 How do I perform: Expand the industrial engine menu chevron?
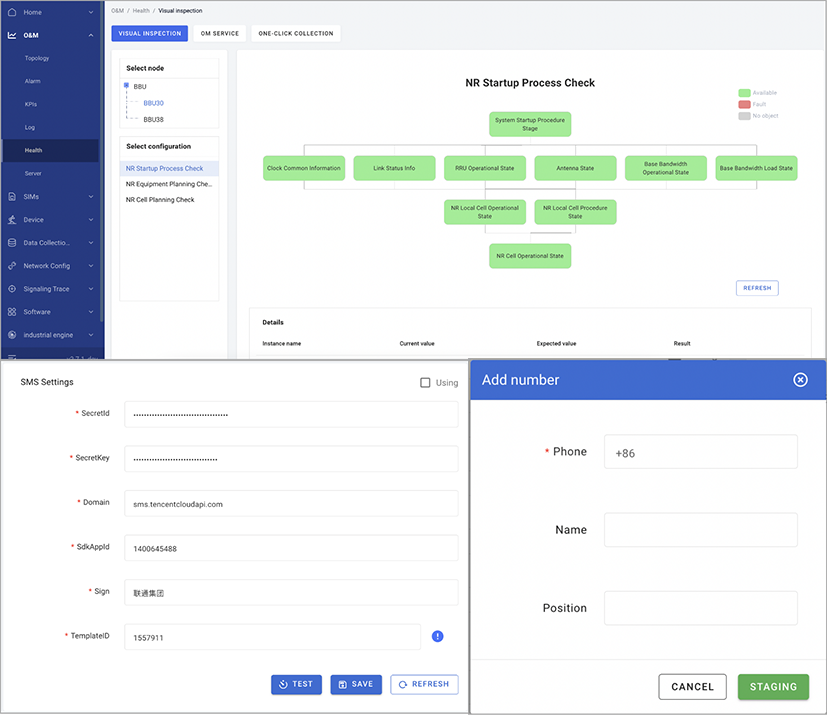pos(91,335)
